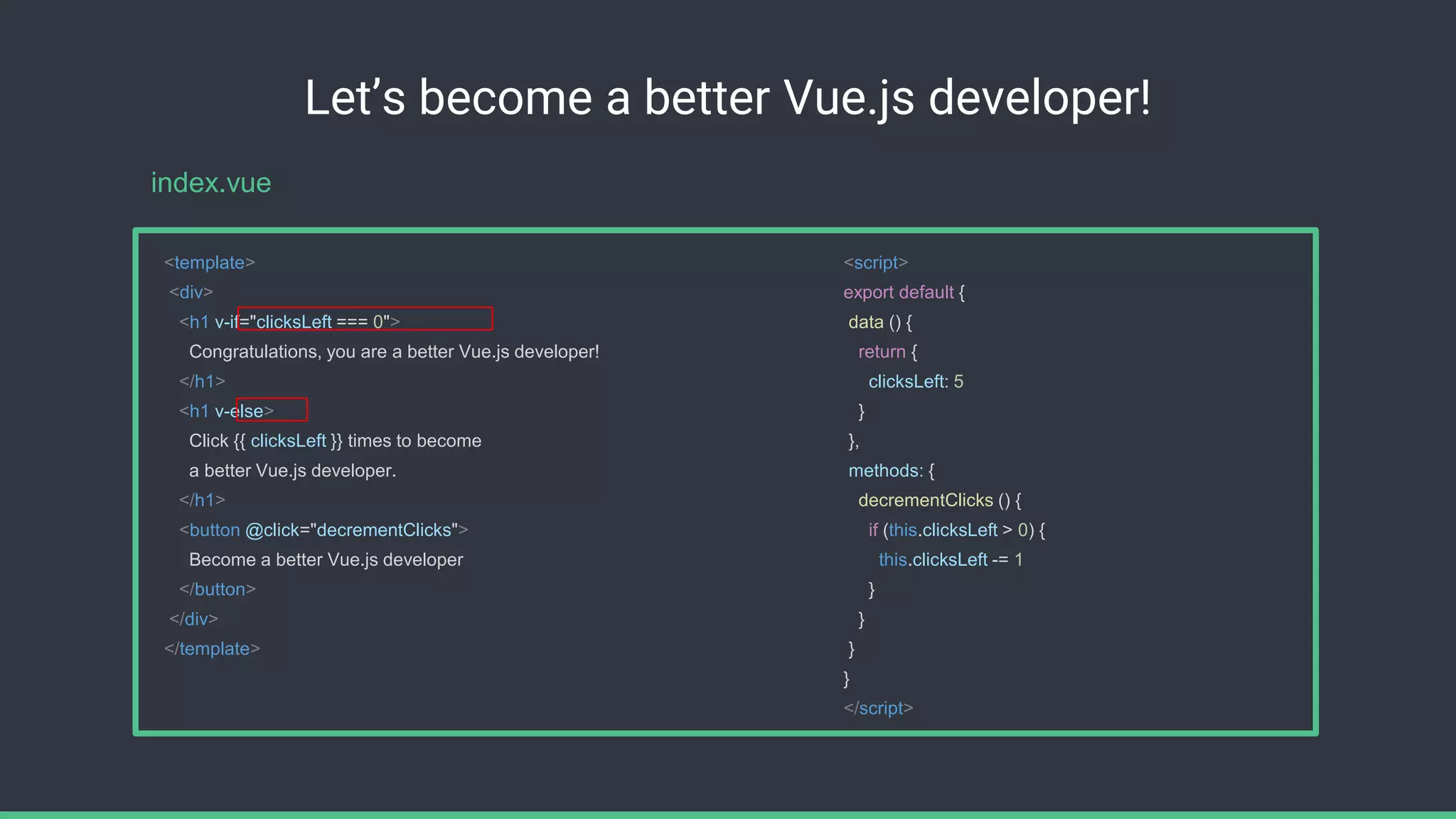This screenshot has height=819, width=1456.
Task: Click the closing '</button>' tag
Action: point(218,589)
